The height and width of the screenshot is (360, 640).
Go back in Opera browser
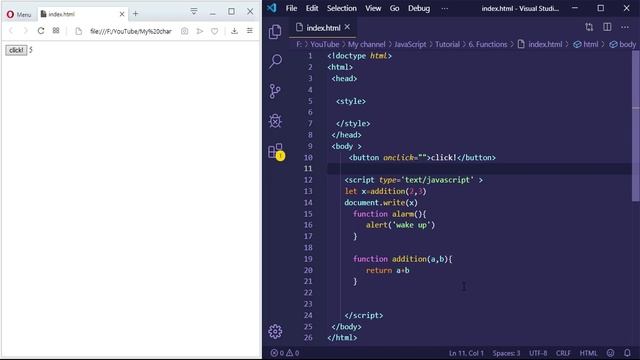pos(11,31)
